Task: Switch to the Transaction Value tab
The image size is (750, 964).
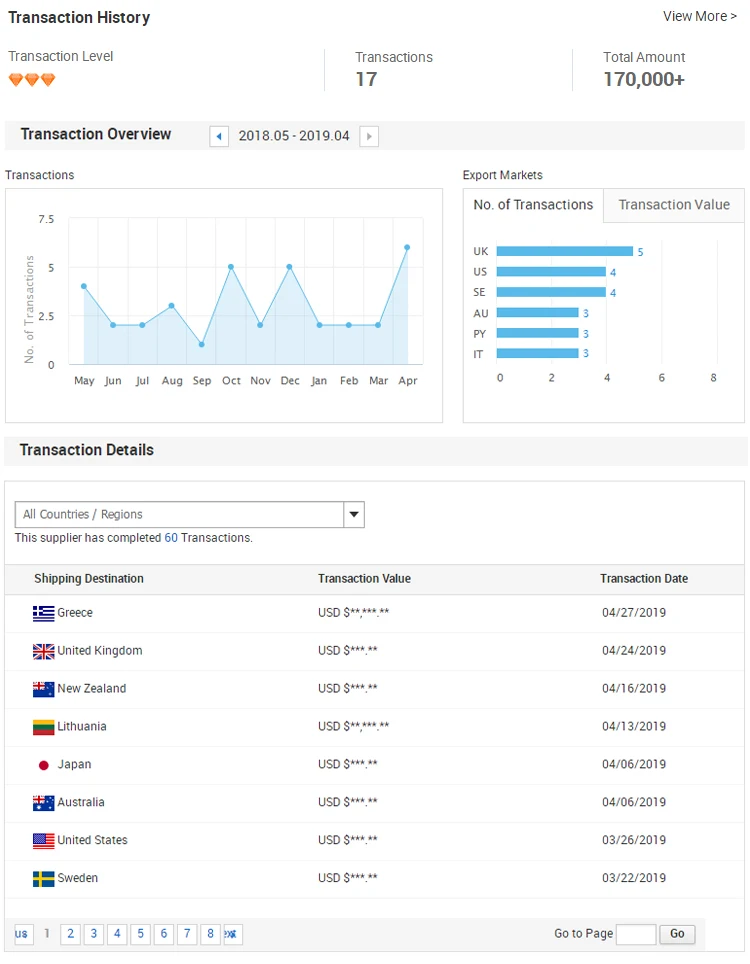Action: coord(674,205)
